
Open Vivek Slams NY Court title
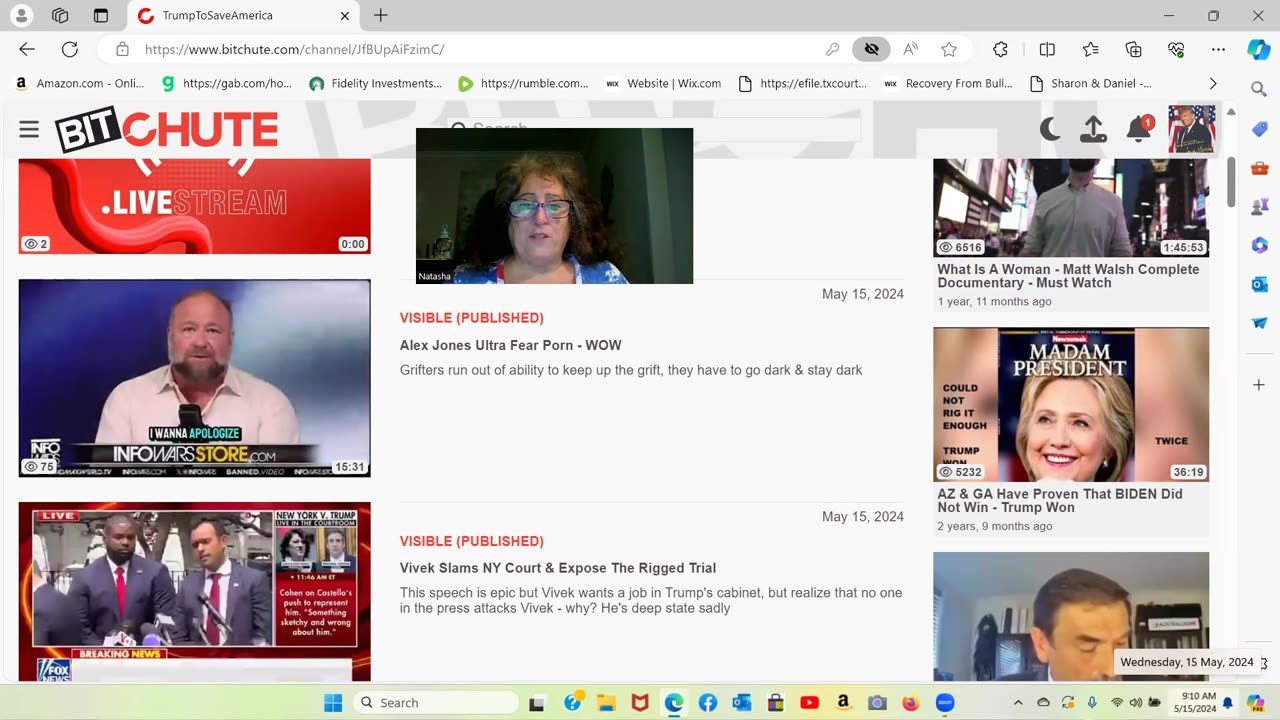tap(558, 568)
